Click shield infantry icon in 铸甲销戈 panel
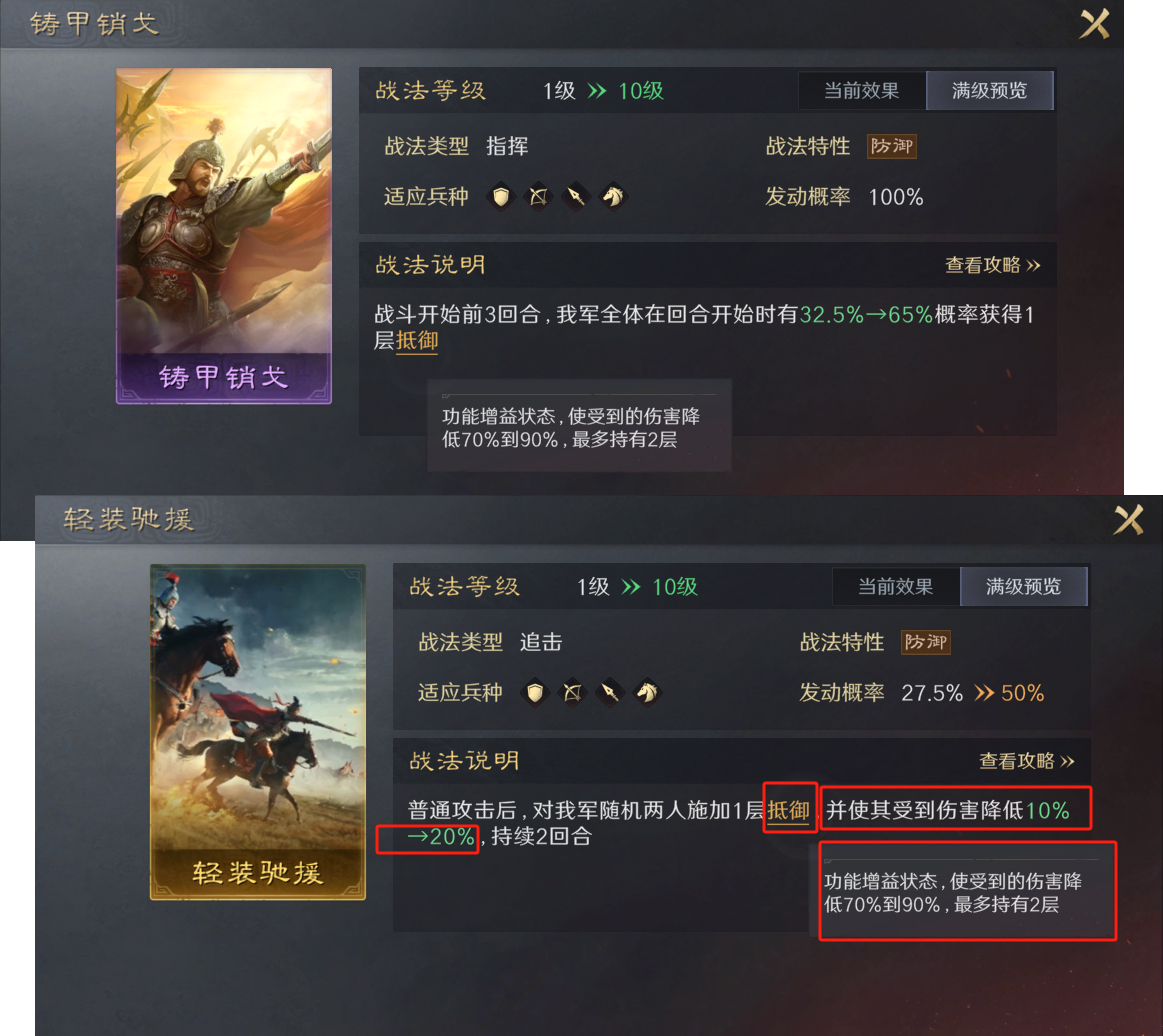The width and height of the screenshot is (1163, 1036). click(501, 197)
